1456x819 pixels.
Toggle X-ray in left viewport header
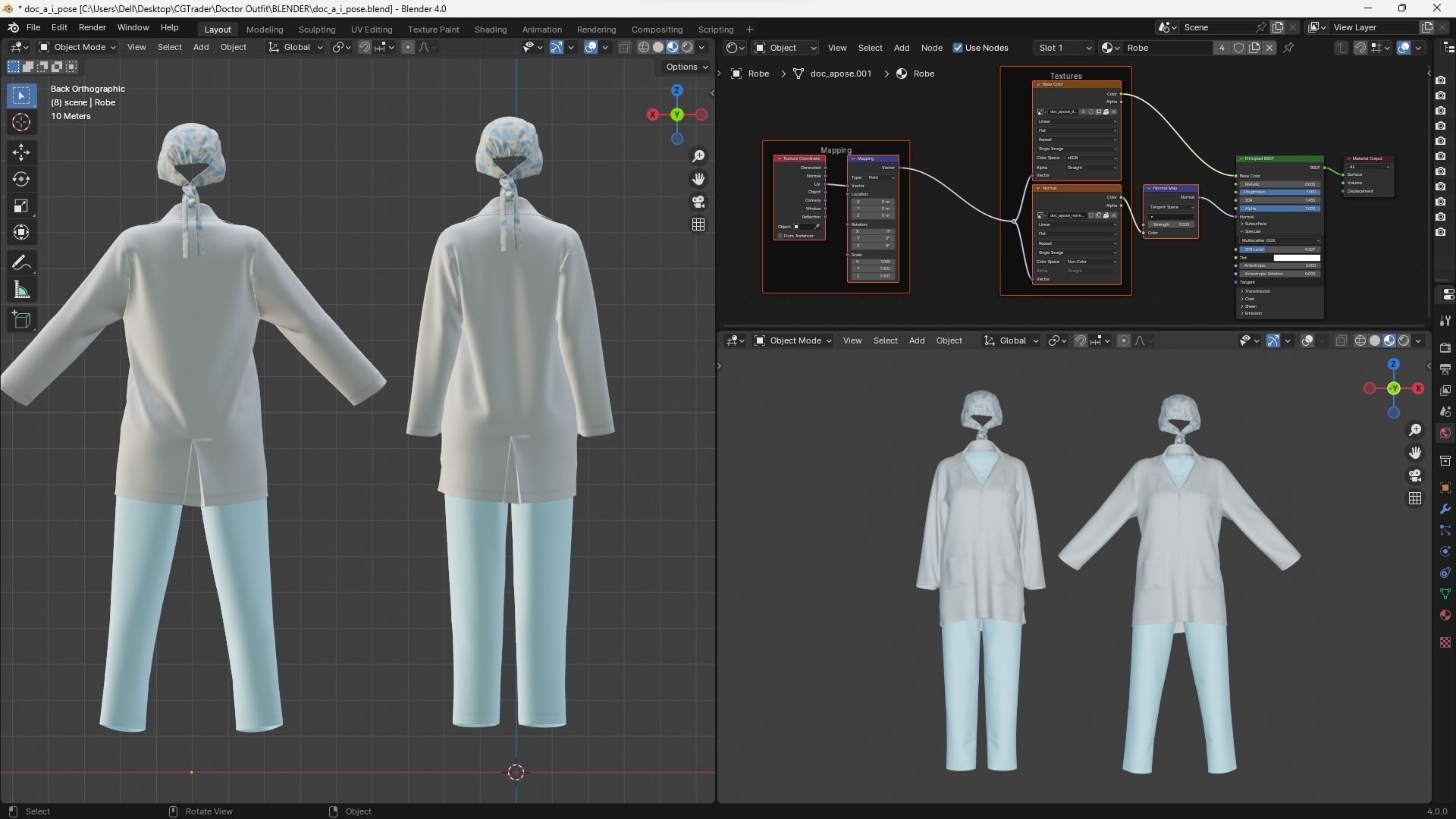(624, 47)
